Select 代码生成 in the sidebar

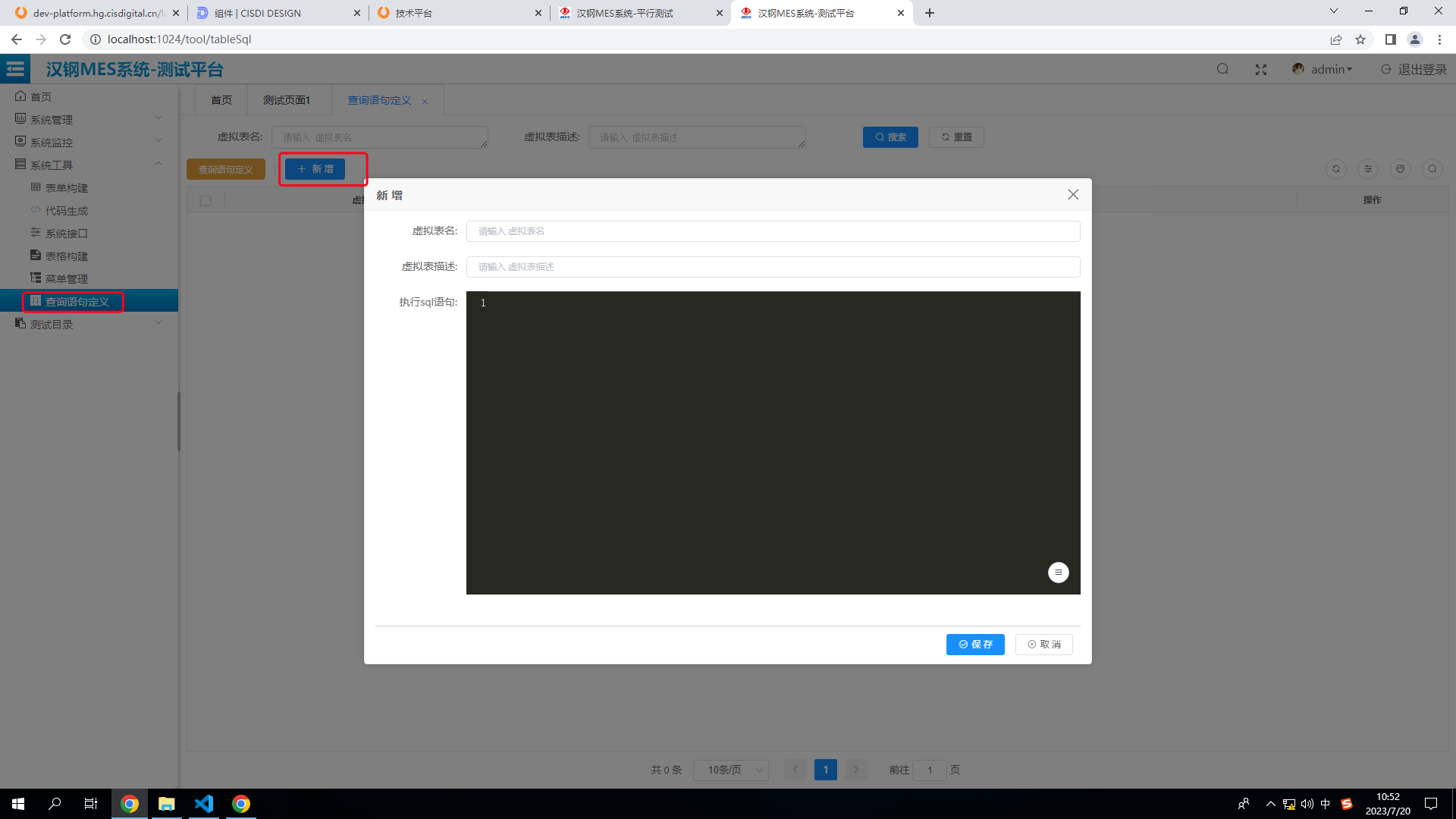67,211
